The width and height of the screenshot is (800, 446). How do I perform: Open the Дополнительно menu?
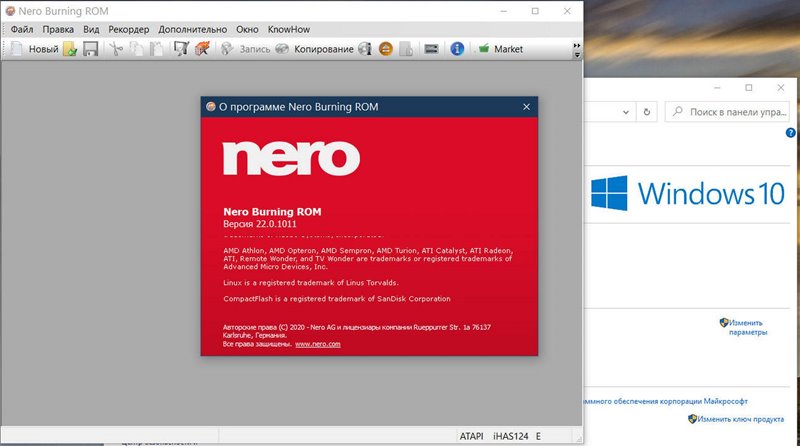(201, 30)
